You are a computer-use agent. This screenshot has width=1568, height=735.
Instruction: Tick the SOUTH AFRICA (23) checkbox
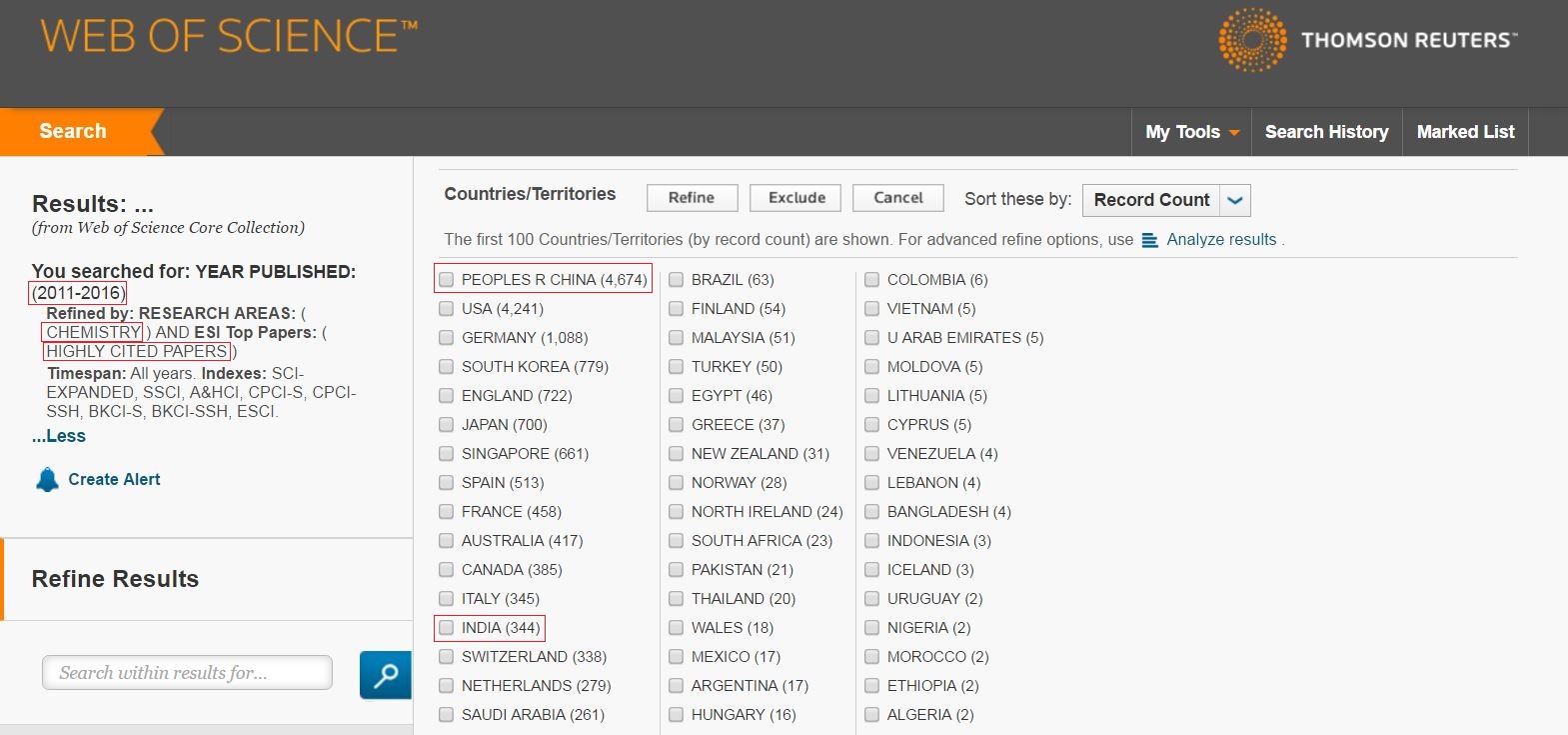(x=677, y=541)
